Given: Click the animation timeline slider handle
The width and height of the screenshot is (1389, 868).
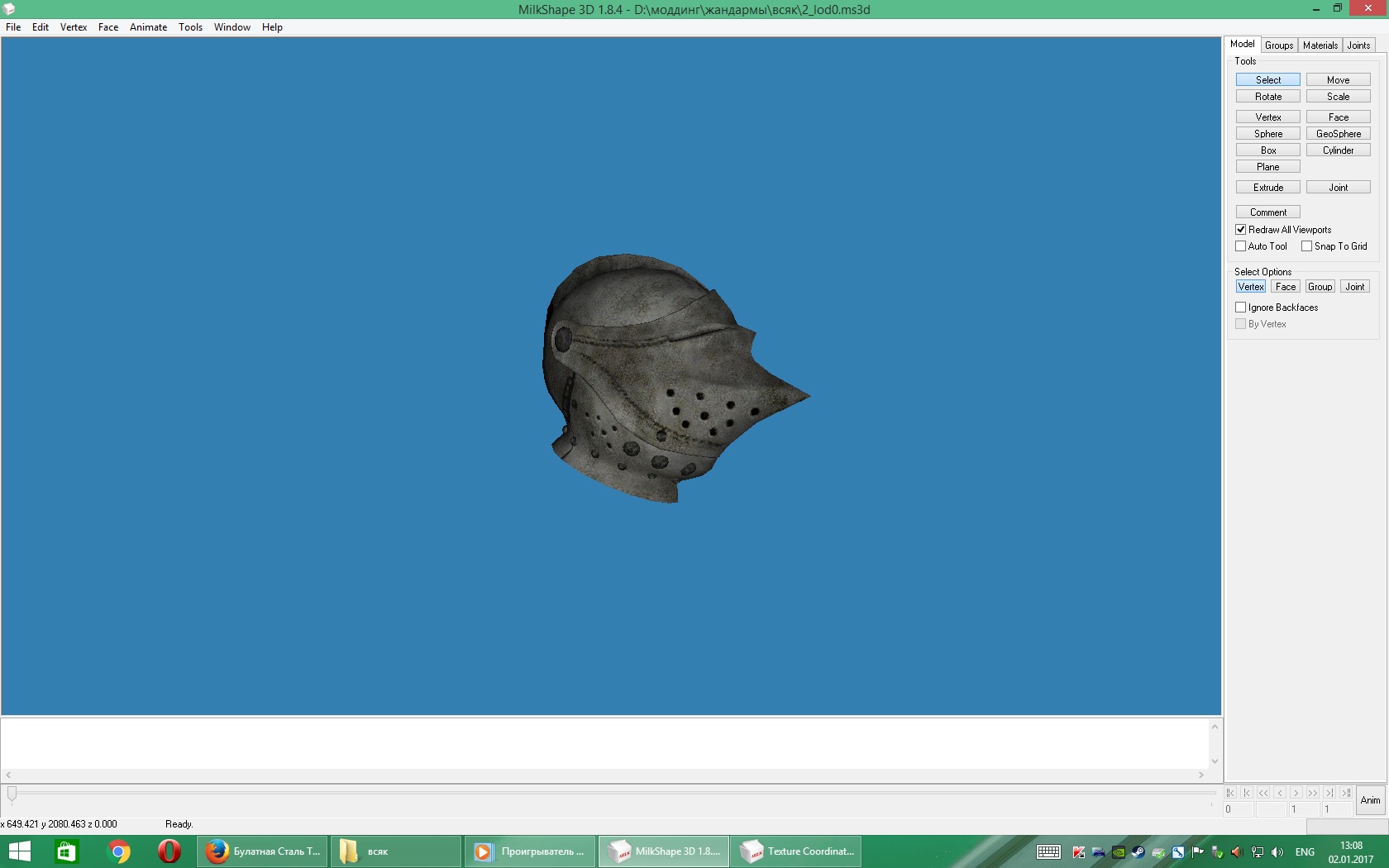Looking at the screenshot, I should [12, 794].
